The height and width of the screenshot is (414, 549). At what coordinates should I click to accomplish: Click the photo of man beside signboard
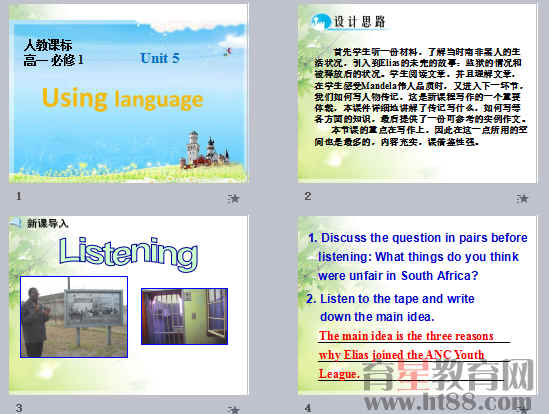(x=74, y=317)
